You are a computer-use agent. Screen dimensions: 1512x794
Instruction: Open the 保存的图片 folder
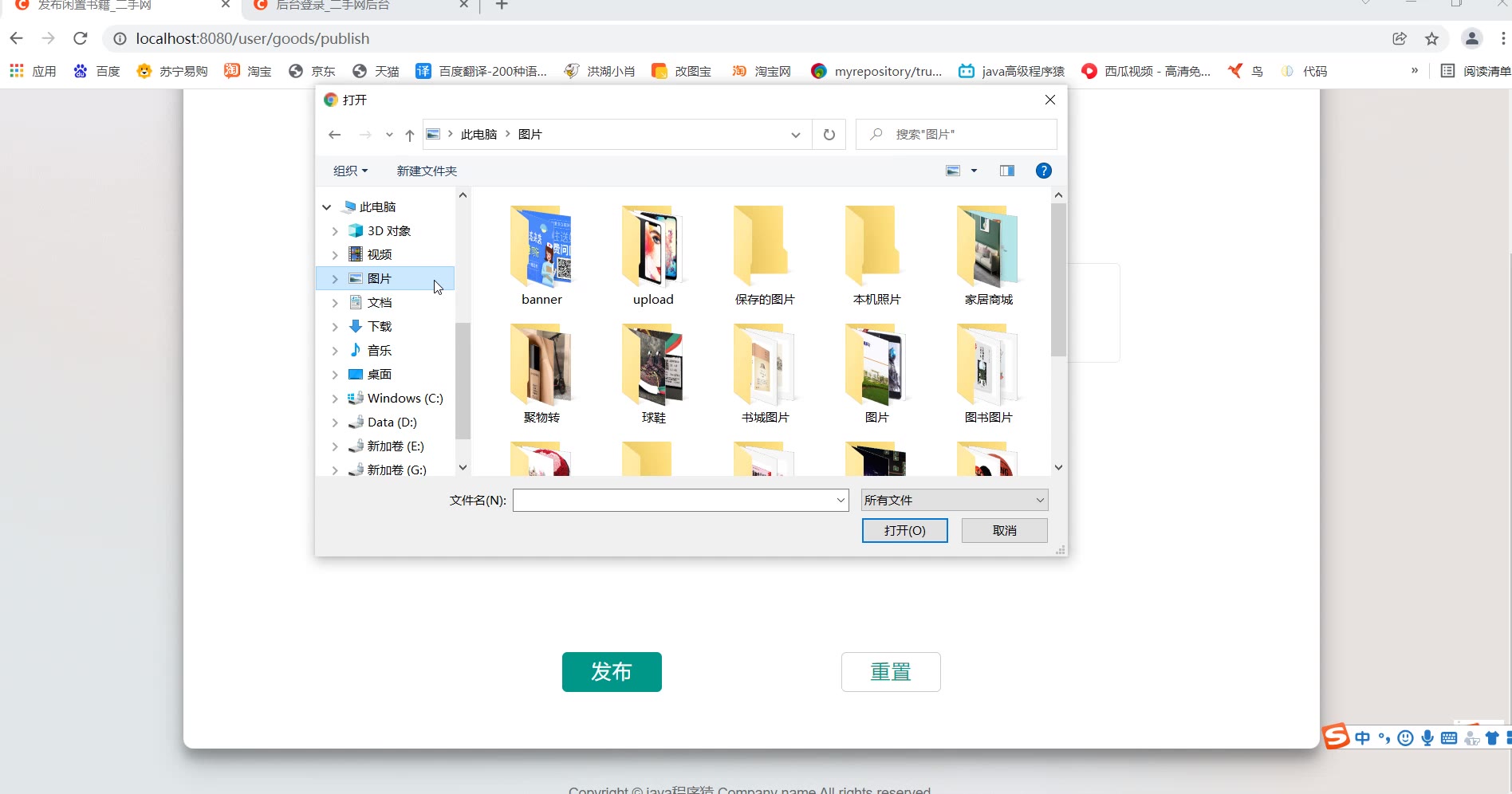pos(765,257)
